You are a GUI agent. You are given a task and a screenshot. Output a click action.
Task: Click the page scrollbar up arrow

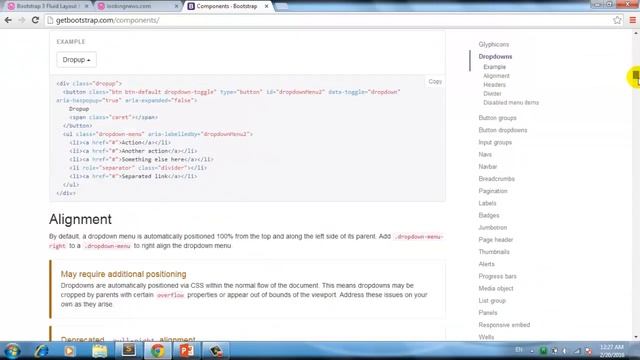[636, 33]
